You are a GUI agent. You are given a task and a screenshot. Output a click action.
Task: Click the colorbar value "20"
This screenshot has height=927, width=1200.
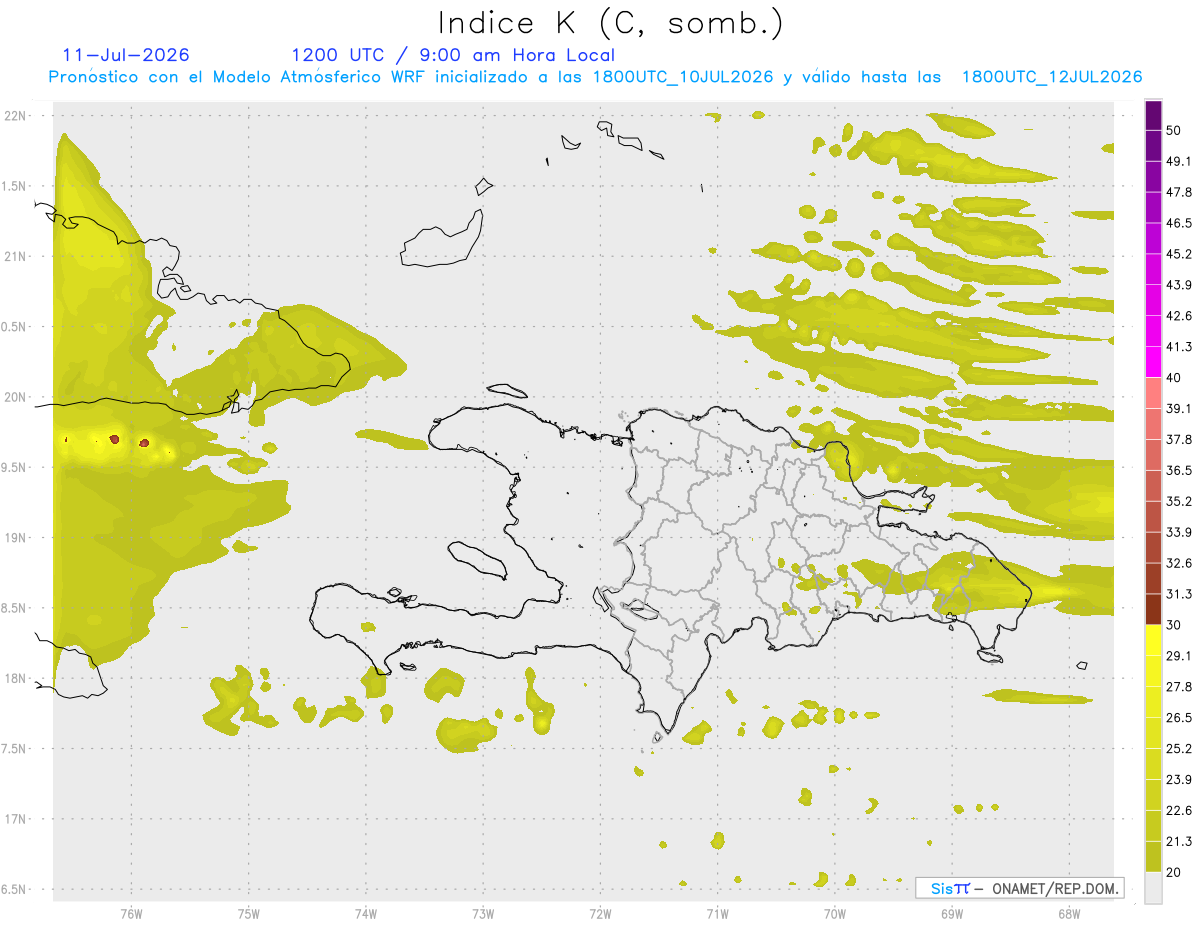pyautogui.click(x=1174, y=873)
